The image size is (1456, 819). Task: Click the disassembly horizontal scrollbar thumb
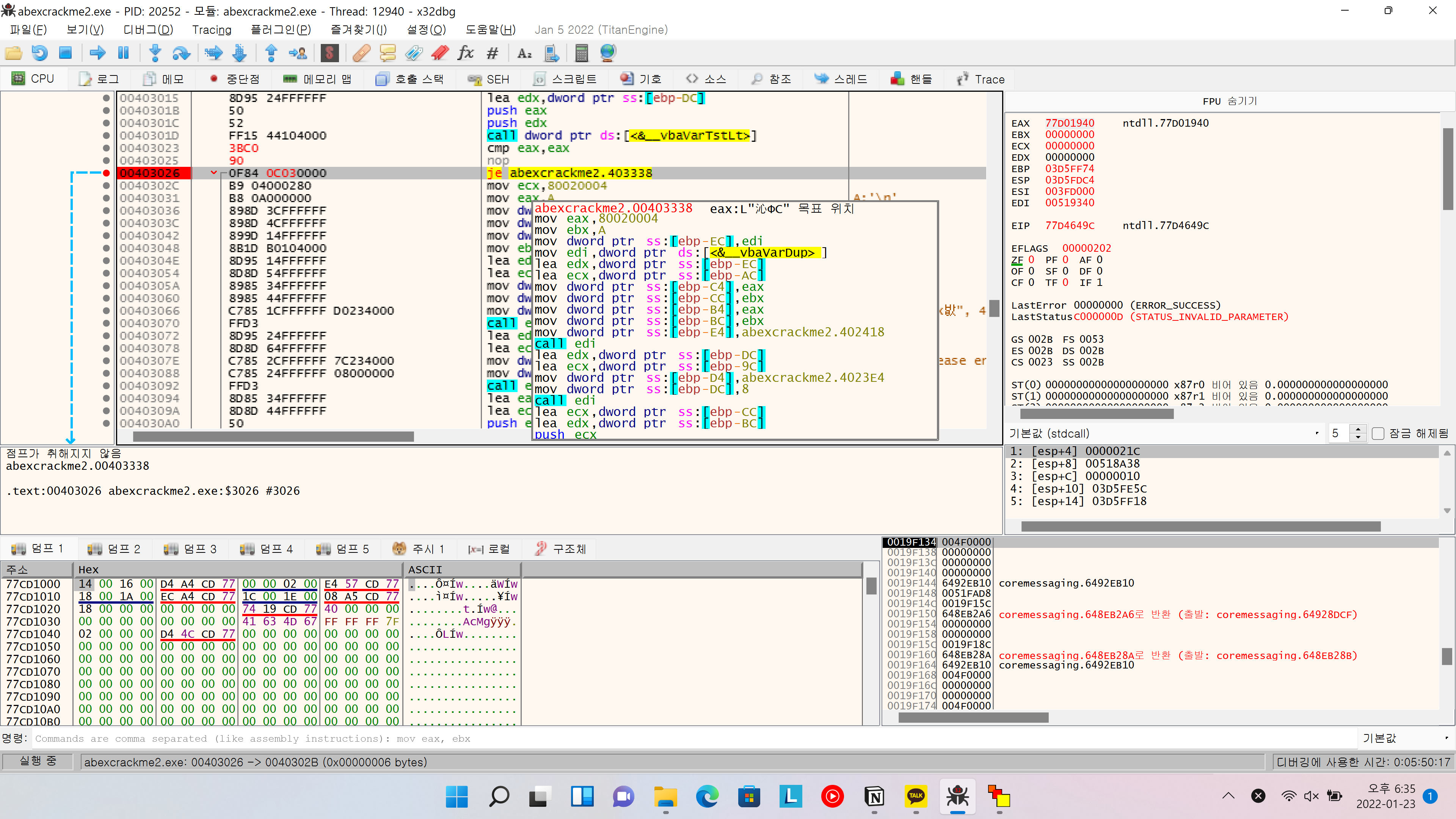[x=273, y=436]
